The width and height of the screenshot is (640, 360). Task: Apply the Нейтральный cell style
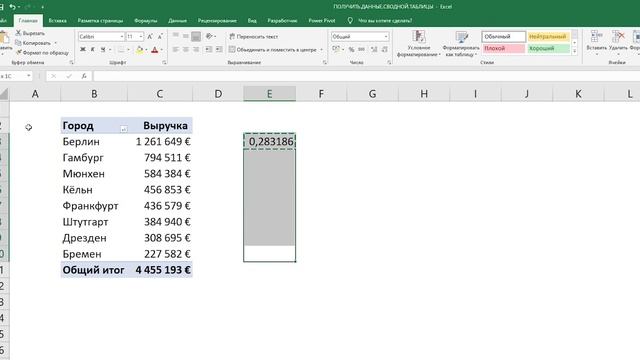point(548,37)
